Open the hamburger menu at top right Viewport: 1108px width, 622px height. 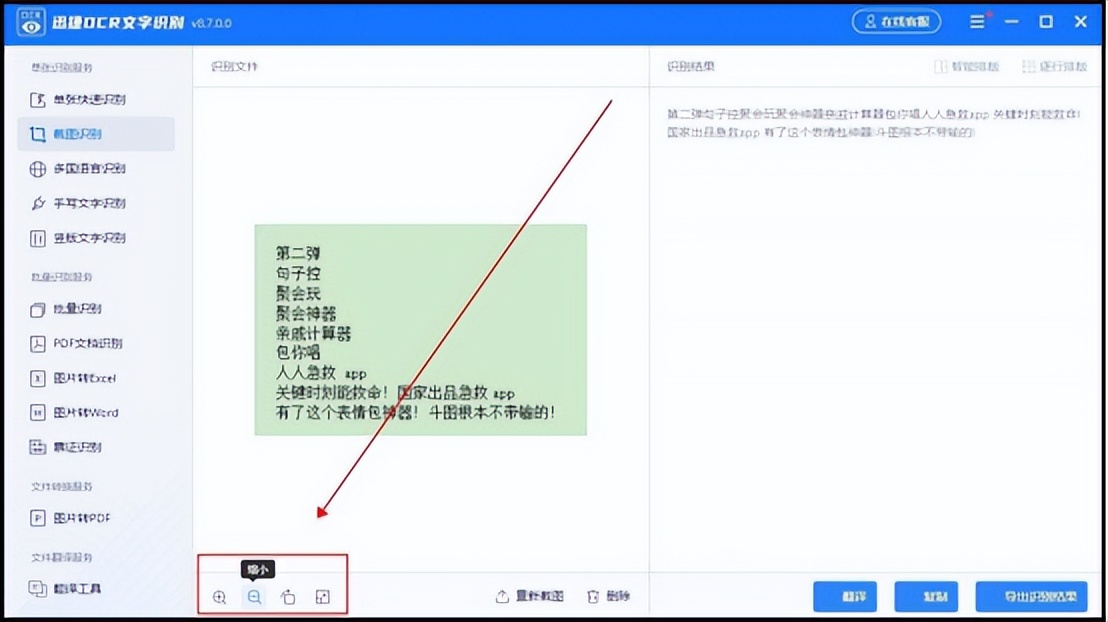(977, 21)
